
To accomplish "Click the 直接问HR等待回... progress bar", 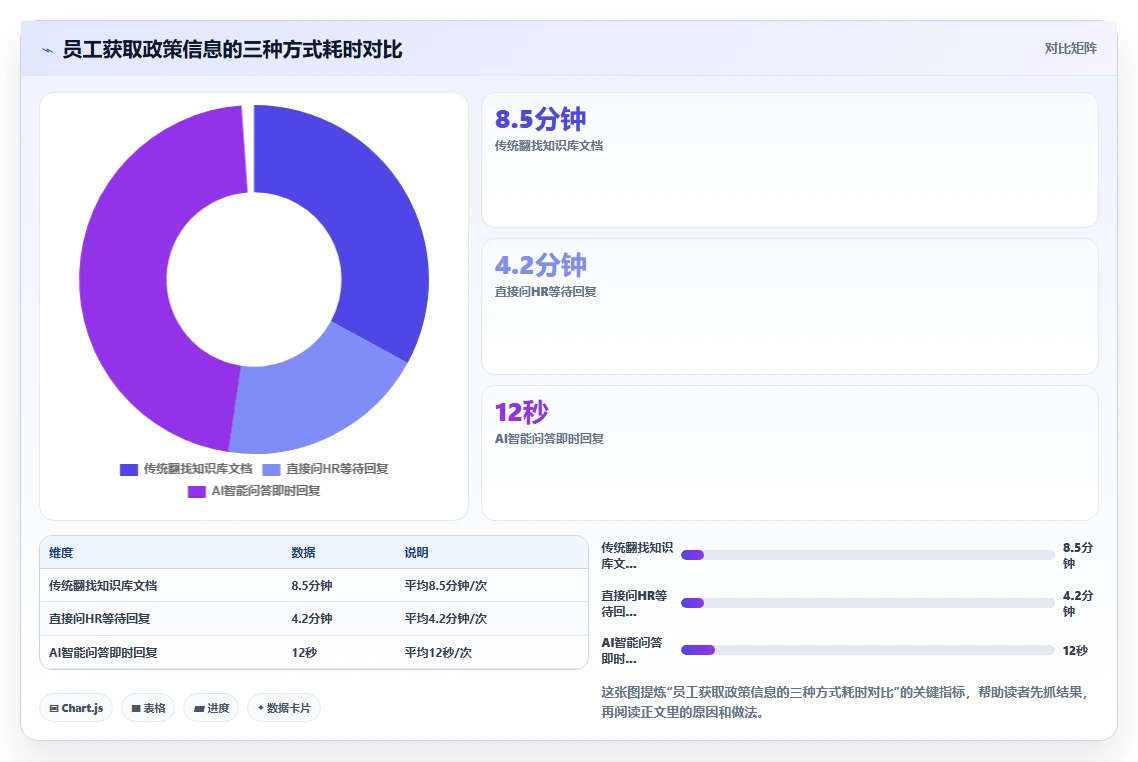I will pos(867,603).
